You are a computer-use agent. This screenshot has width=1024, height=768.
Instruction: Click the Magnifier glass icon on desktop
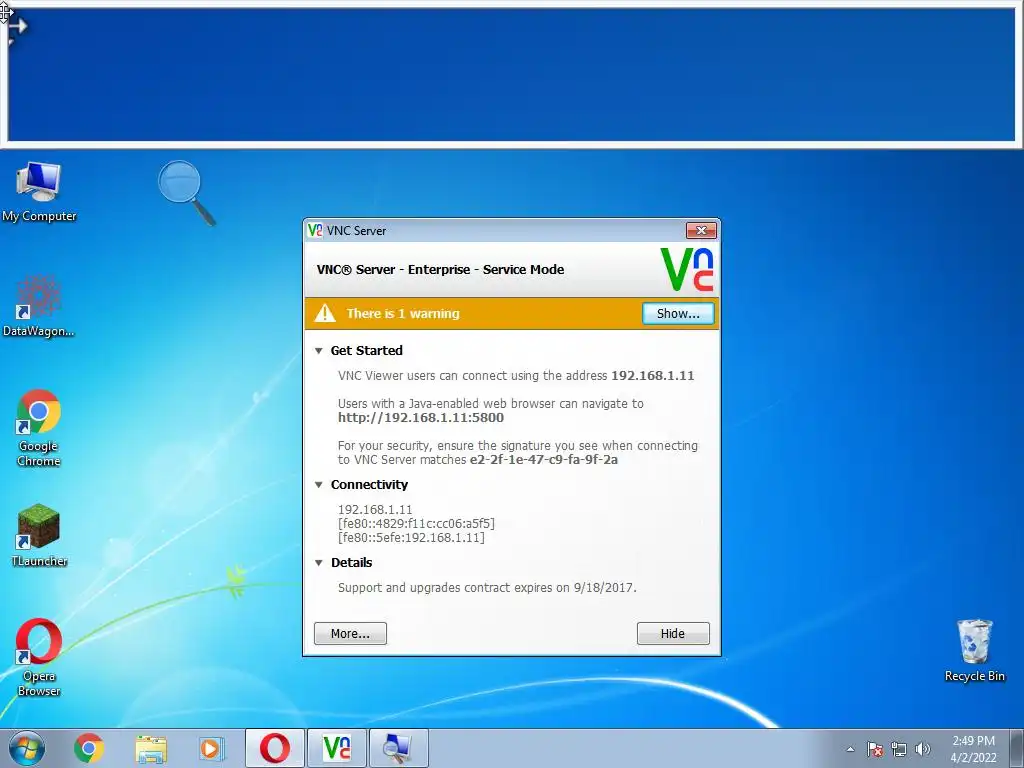click(x=186, y=193)
